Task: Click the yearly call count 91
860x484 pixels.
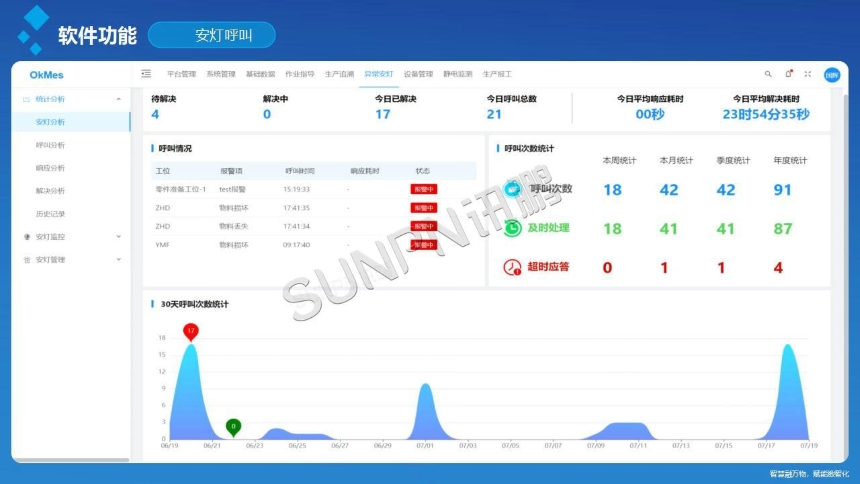Action: [x=783, y=190]
